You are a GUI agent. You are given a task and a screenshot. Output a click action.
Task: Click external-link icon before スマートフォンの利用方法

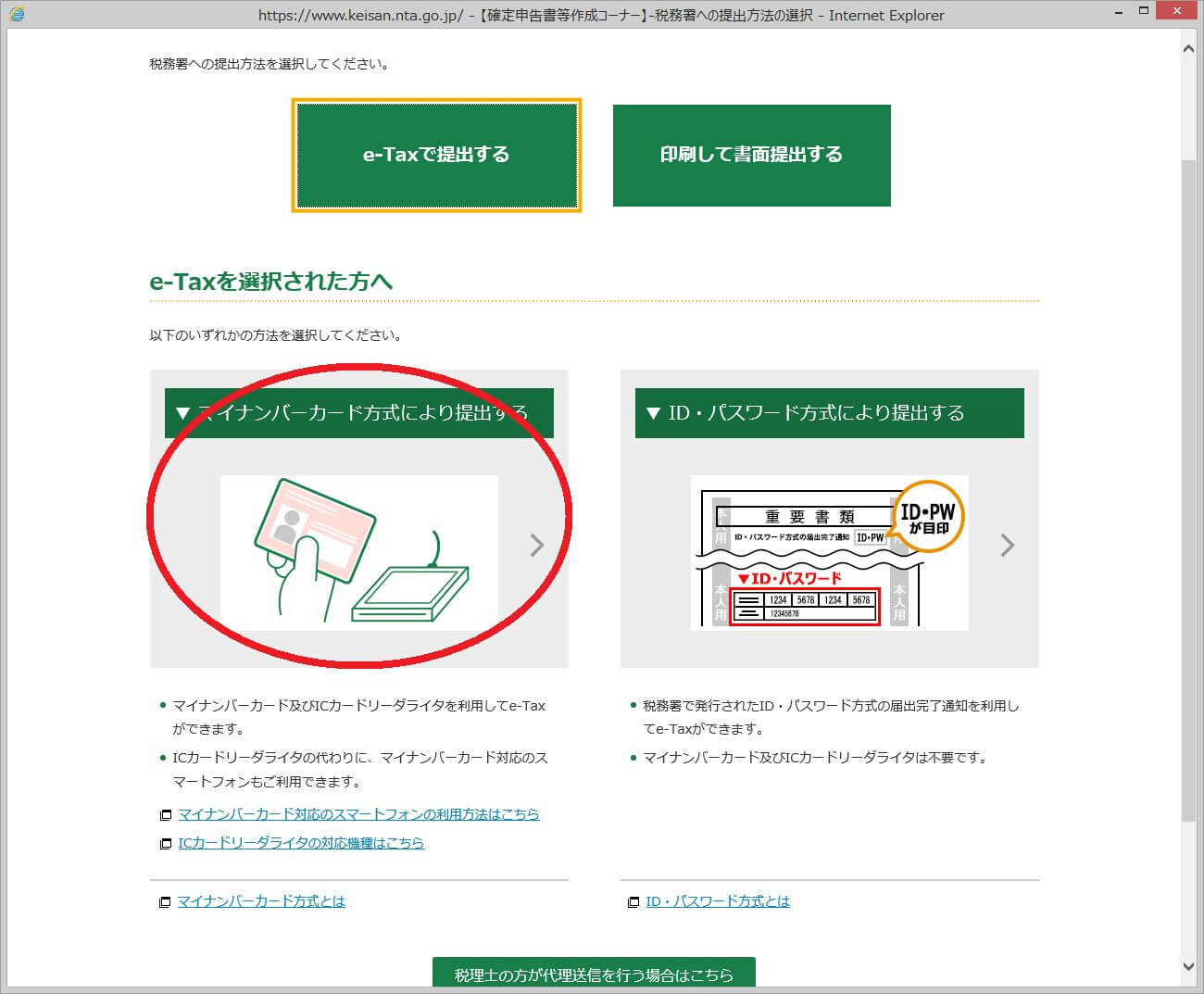[165, 815]
